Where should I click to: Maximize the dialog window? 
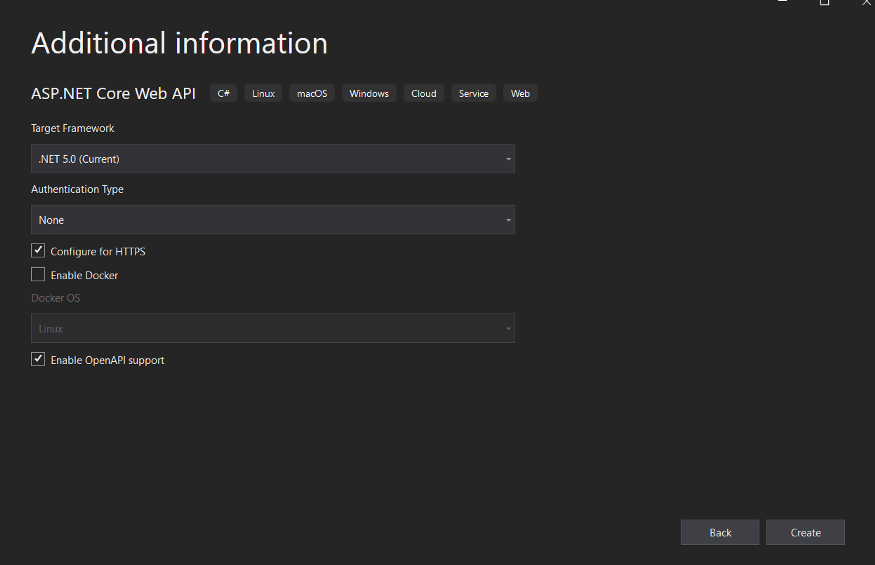(824, 2)
